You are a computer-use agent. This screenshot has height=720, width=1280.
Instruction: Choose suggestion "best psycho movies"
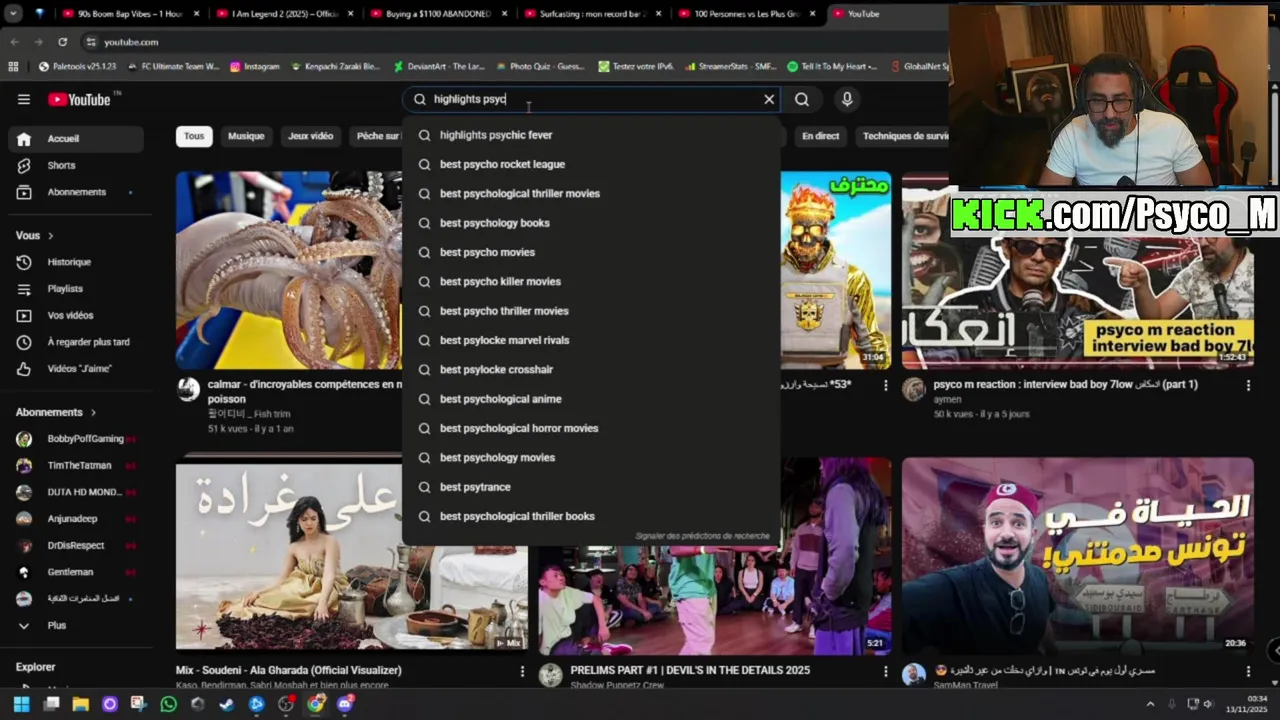(x=591, y=252)
